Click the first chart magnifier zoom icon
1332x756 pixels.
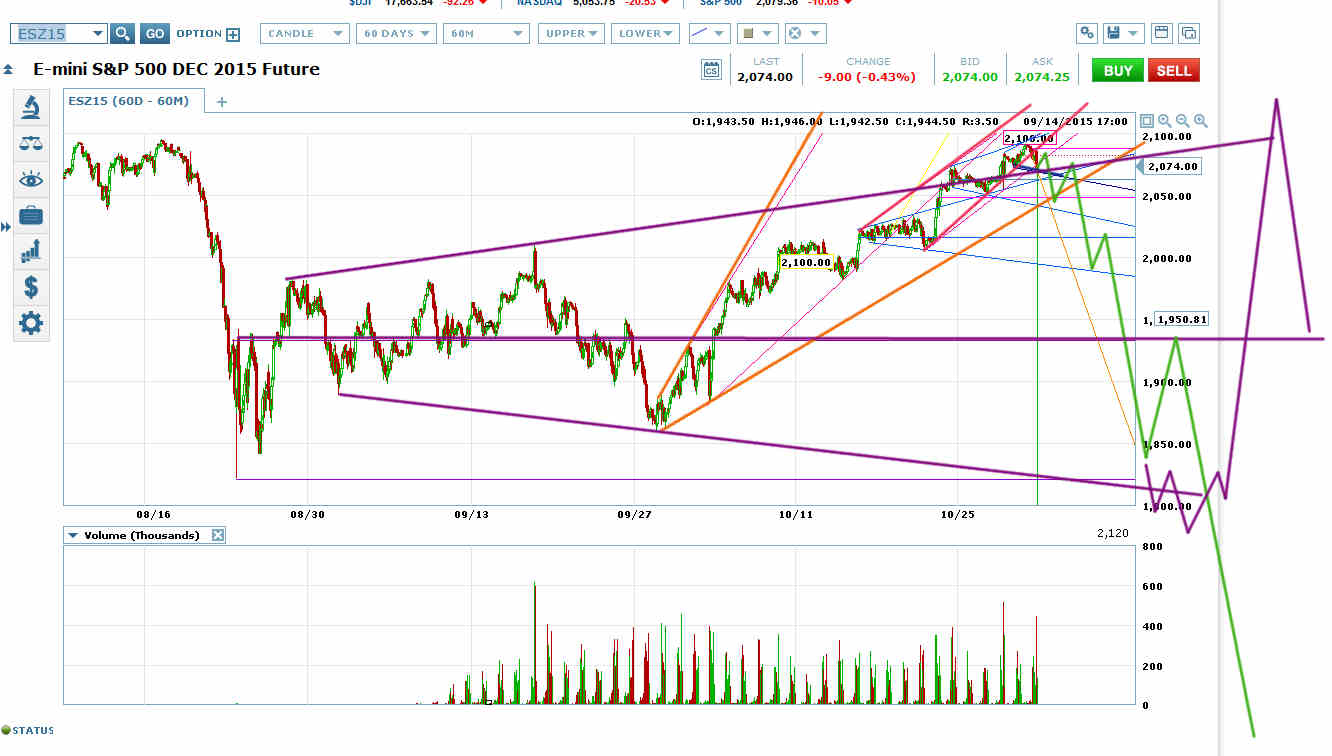pos(1165,121)
